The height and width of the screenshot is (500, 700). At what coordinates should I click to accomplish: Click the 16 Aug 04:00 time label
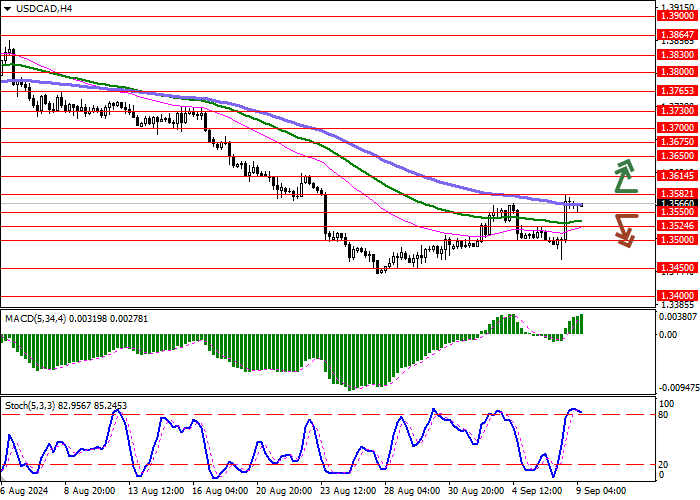pos(221,490)
